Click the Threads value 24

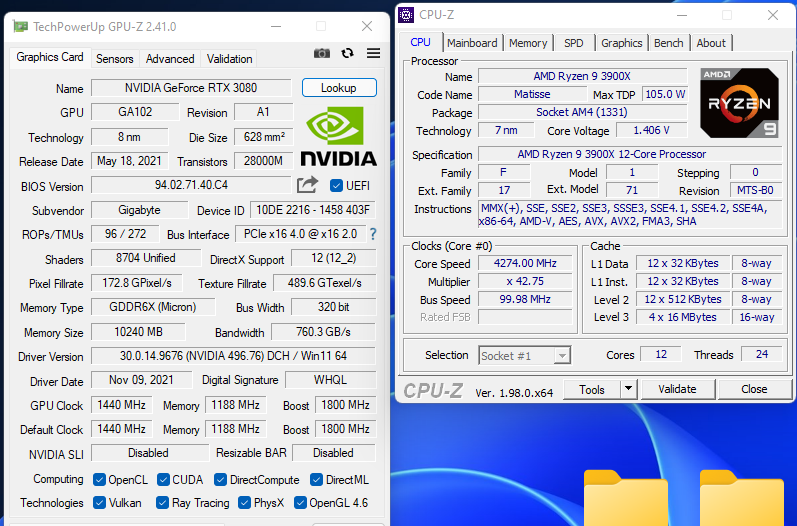tap(761, 354)
